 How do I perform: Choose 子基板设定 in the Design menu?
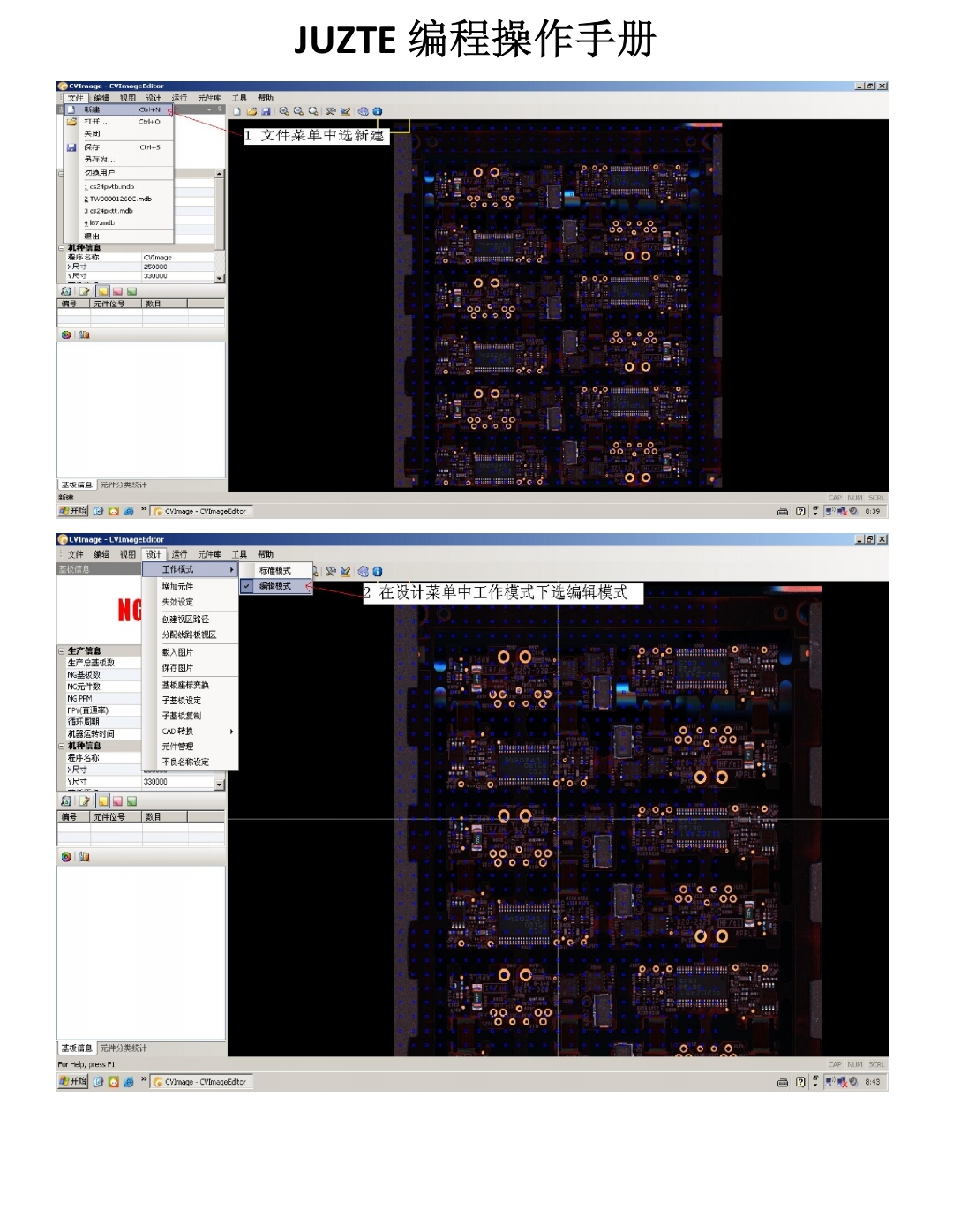191,701
